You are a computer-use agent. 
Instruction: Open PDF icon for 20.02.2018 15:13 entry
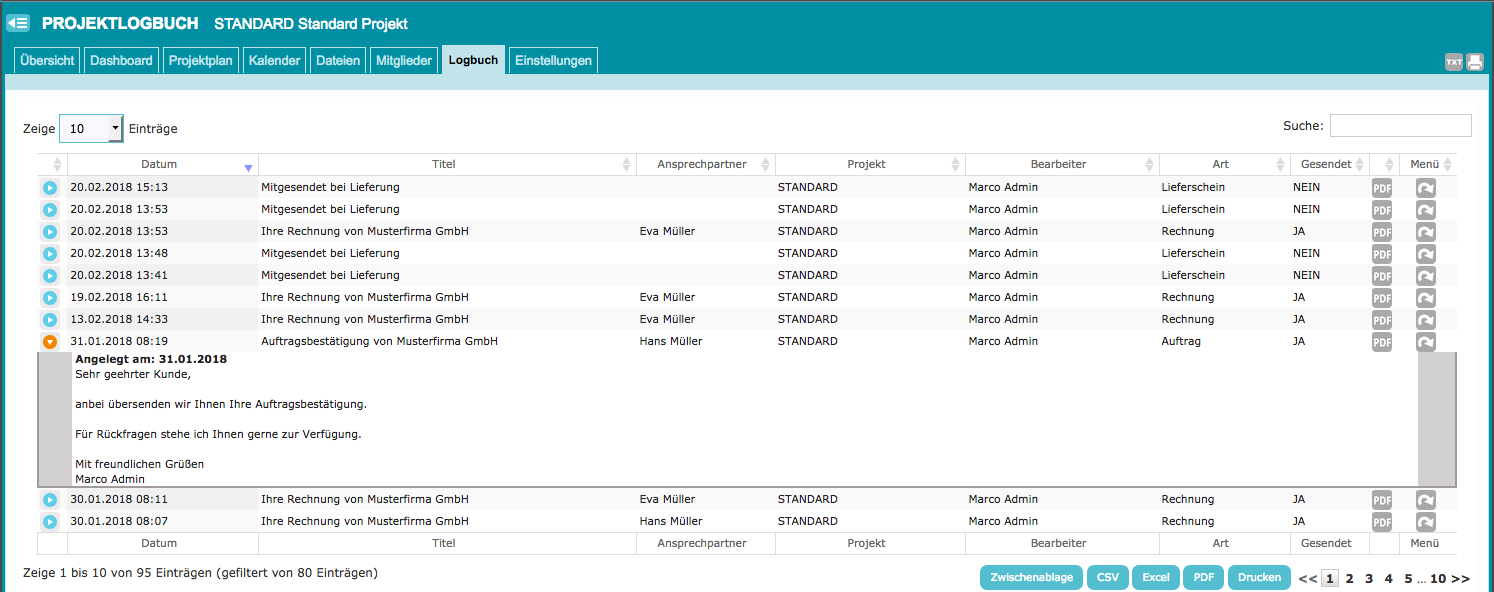tap(1382, 188)
